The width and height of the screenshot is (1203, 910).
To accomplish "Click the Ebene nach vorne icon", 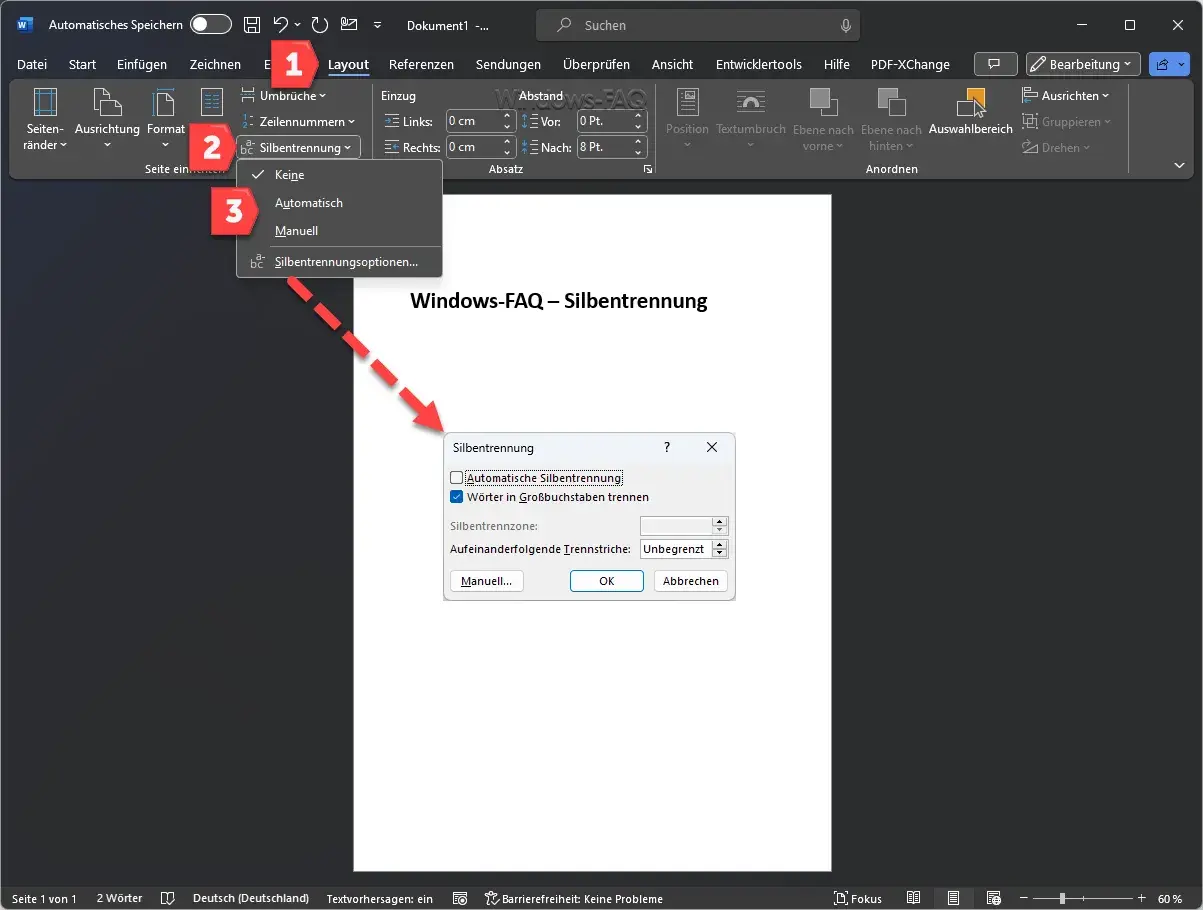I will click(x=823, y=103).
